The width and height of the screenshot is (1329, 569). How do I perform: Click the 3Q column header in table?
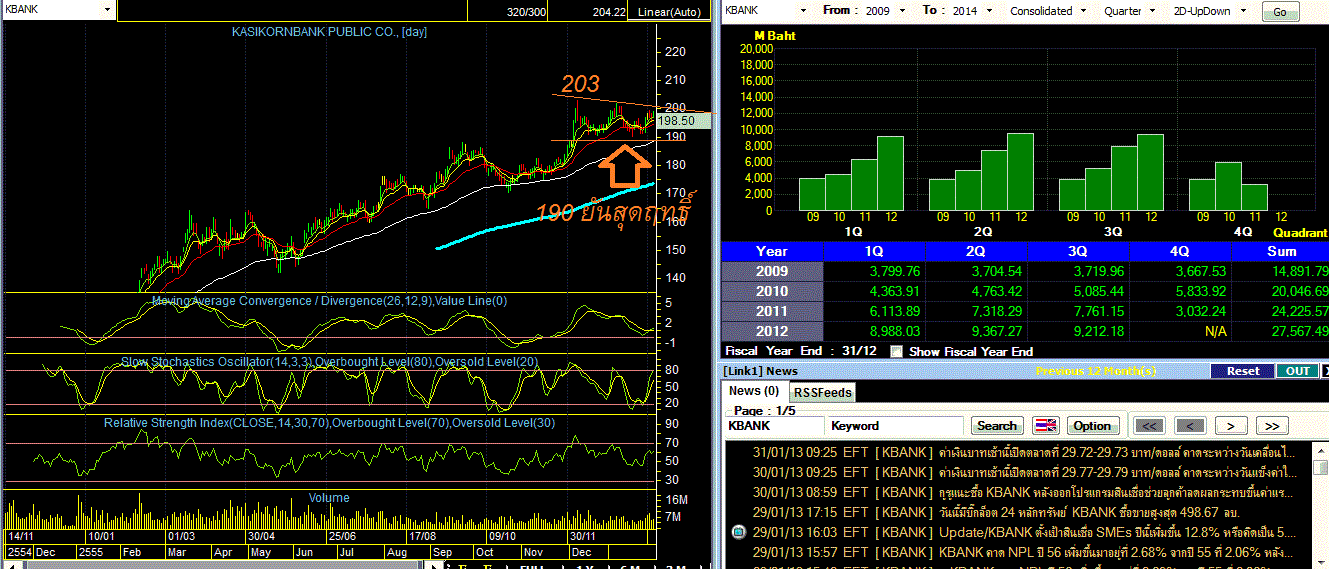1077,251
